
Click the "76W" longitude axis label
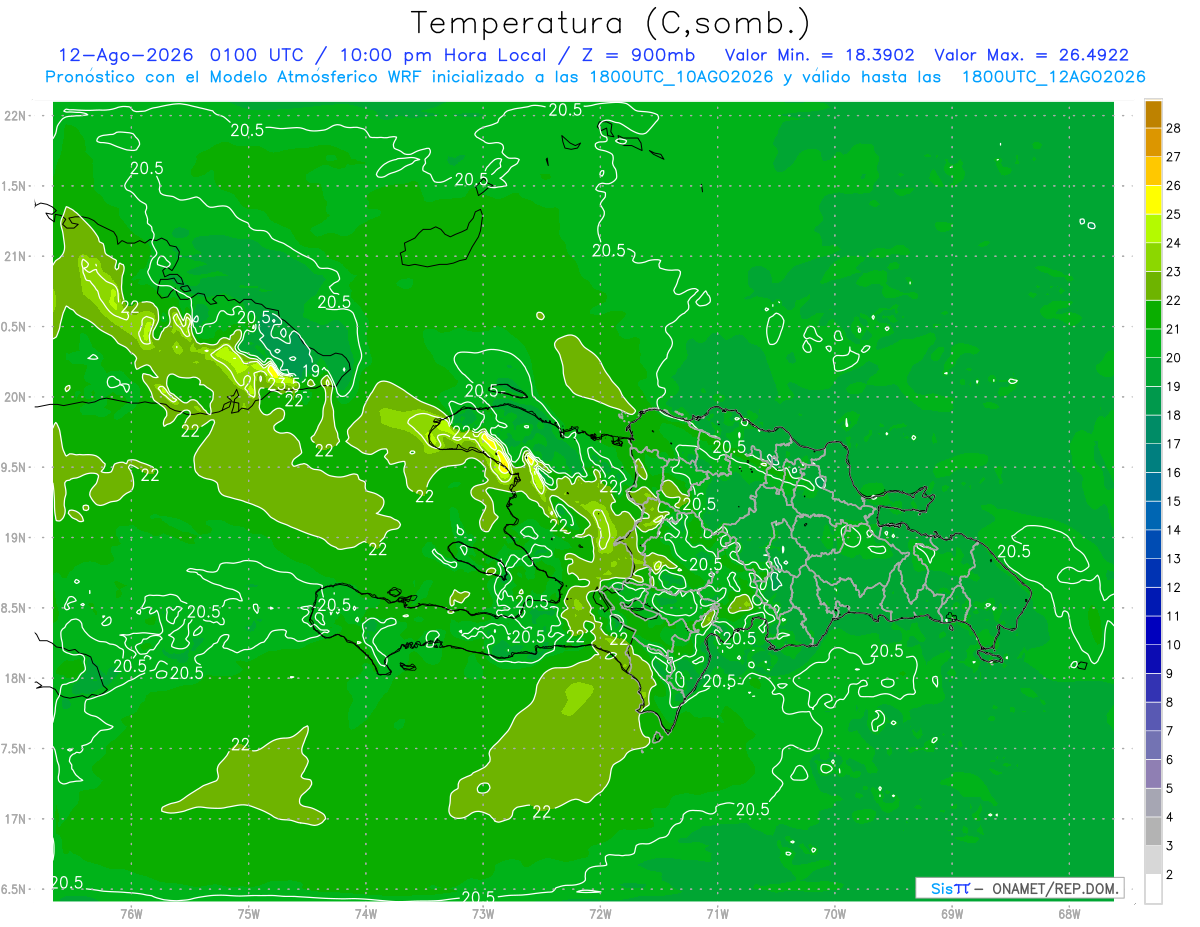(131, 913)
